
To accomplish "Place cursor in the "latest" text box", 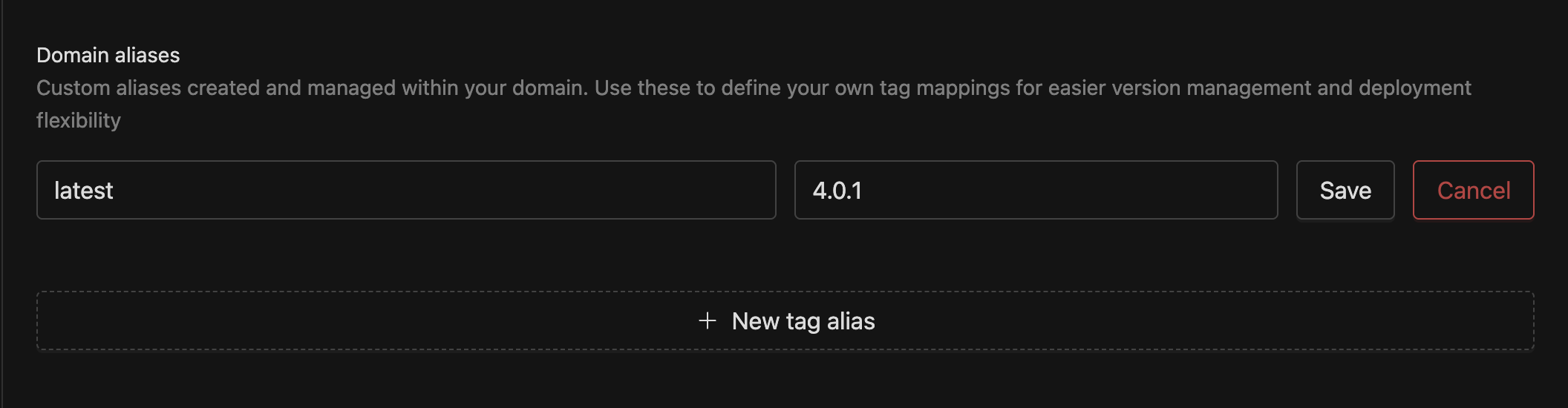I will pos(405,191).
